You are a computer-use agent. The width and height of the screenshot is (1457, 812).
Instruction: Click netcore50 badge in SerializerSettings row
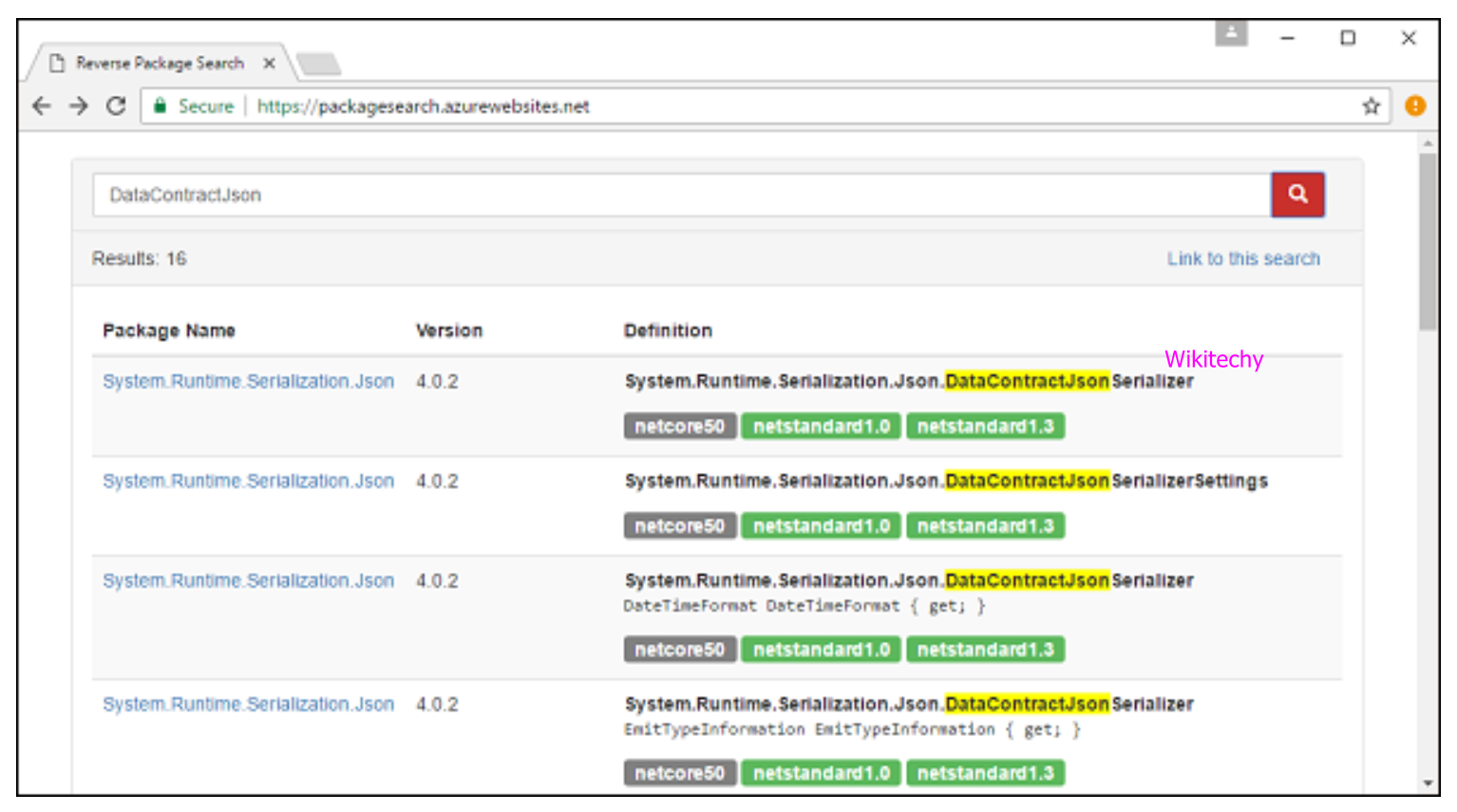679,526
